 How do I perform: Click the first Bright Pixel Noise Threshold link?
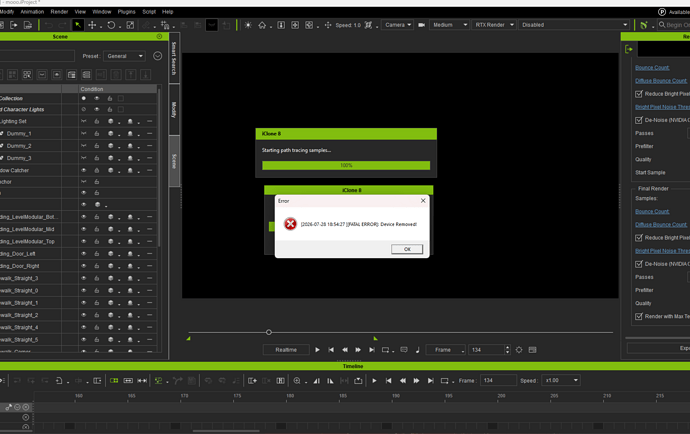[662, 107]
